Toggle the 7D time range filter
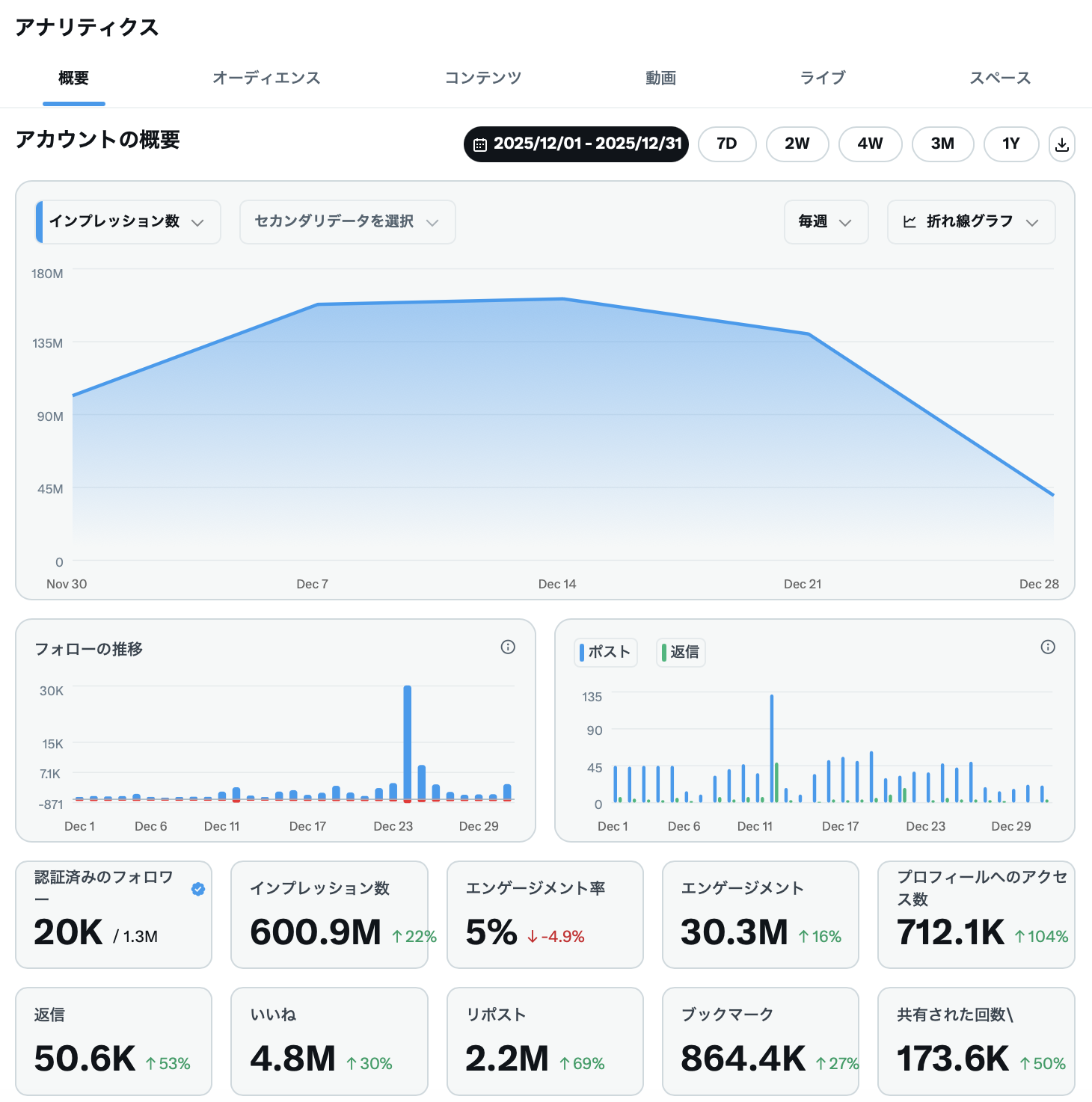 [726, 144]
